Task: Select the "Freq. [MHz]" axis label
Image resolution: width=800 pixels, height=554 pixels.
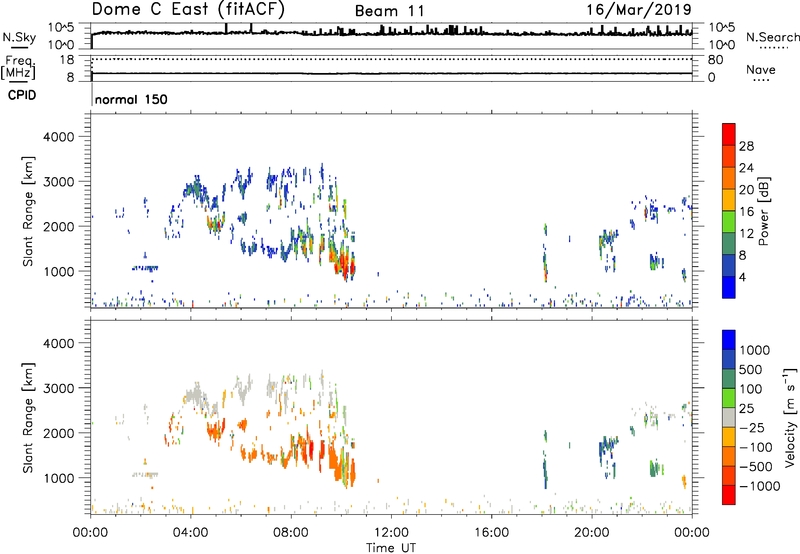Action: click(x=18, y=67)
